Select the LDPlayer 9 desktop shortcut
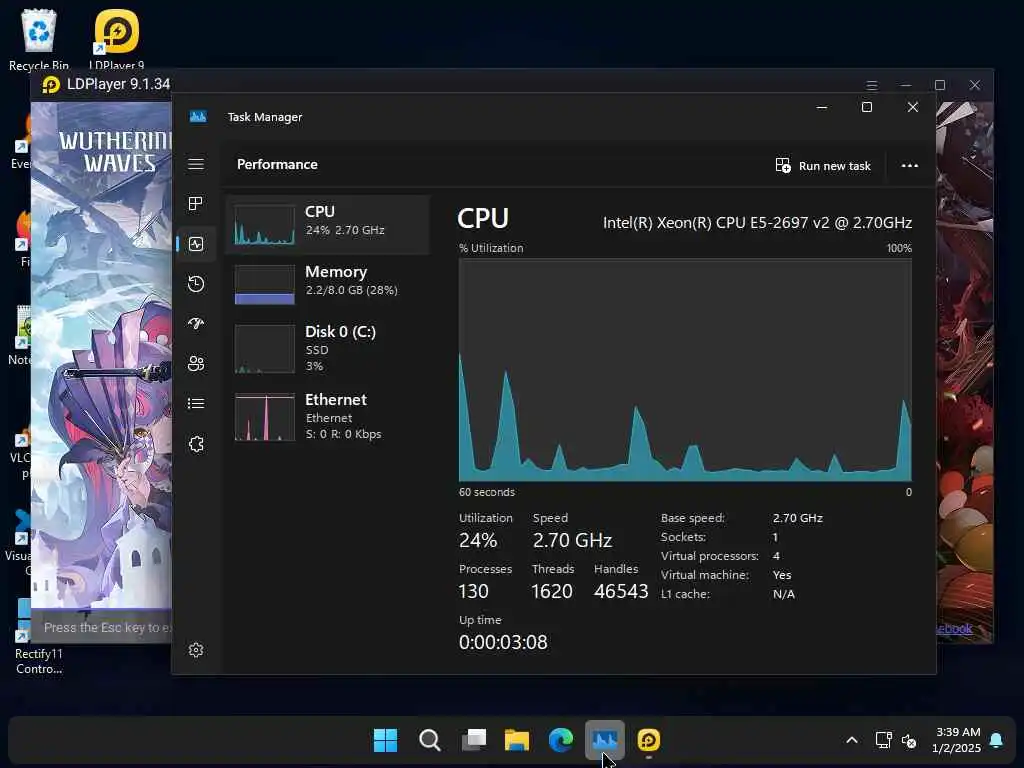The height and width of the screenshot is (768, 1024). (116, 39)
